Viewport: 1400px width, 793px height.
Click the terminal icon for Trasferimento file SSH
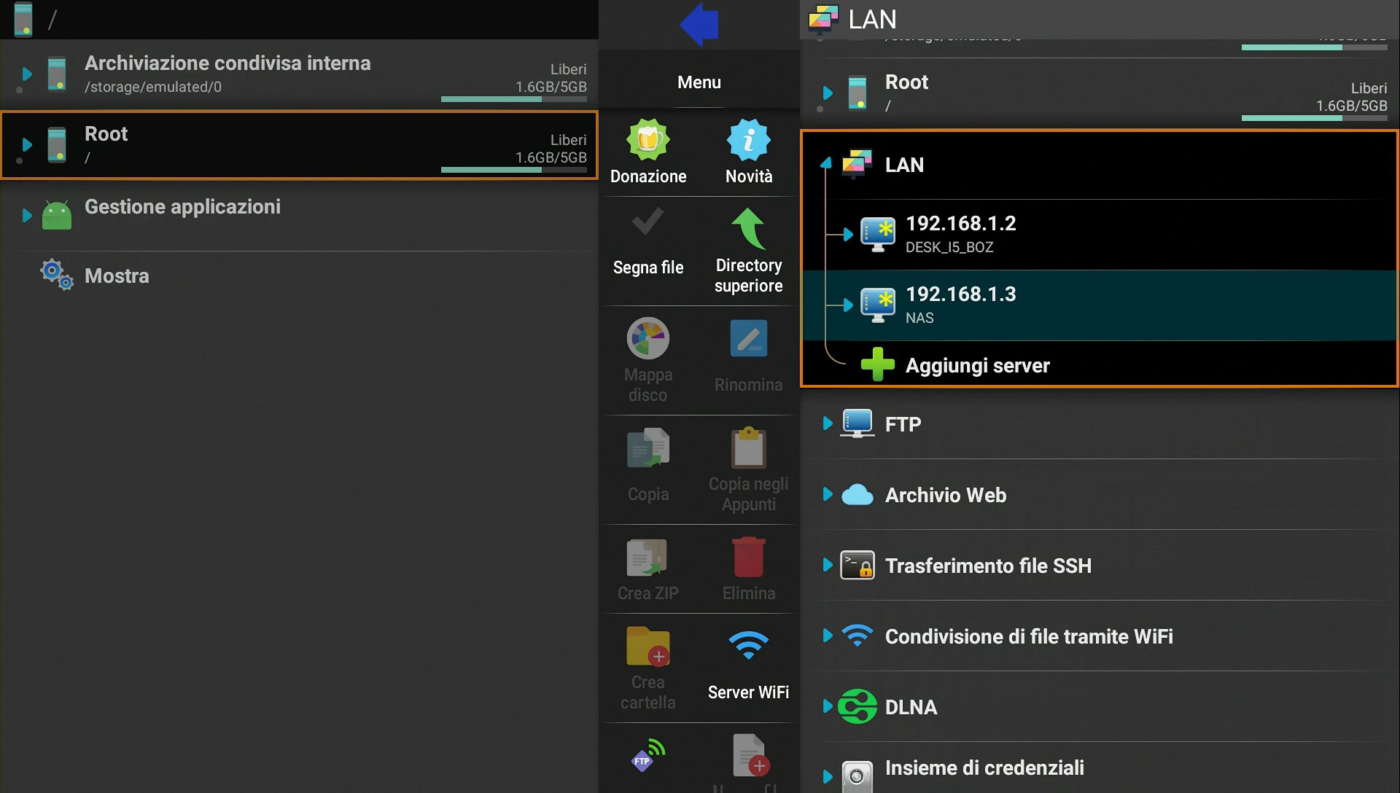(x=857, y=565)
